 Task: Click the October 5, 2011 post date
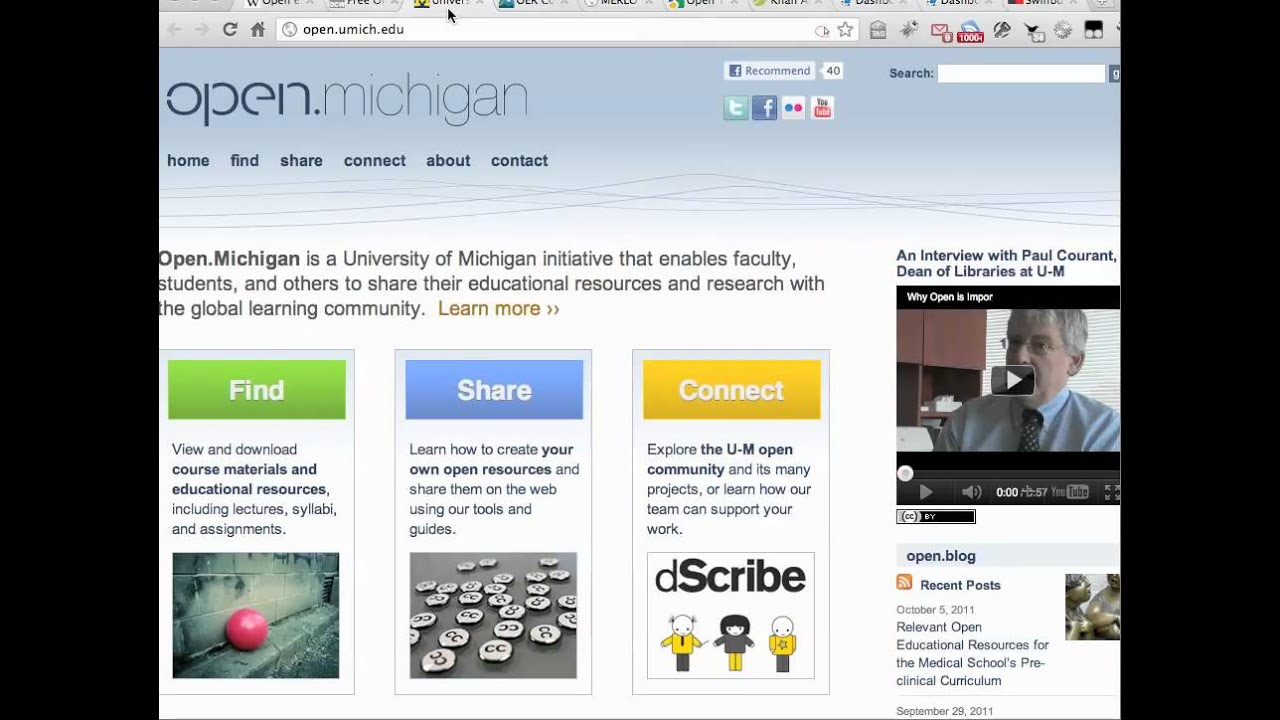point(935,610)
